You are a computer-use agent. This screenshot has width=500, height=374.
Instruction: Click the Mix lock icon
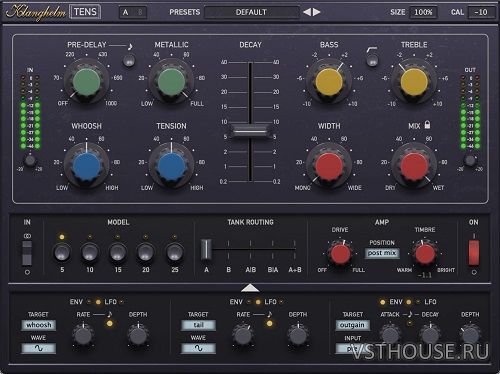click(427, 125)
